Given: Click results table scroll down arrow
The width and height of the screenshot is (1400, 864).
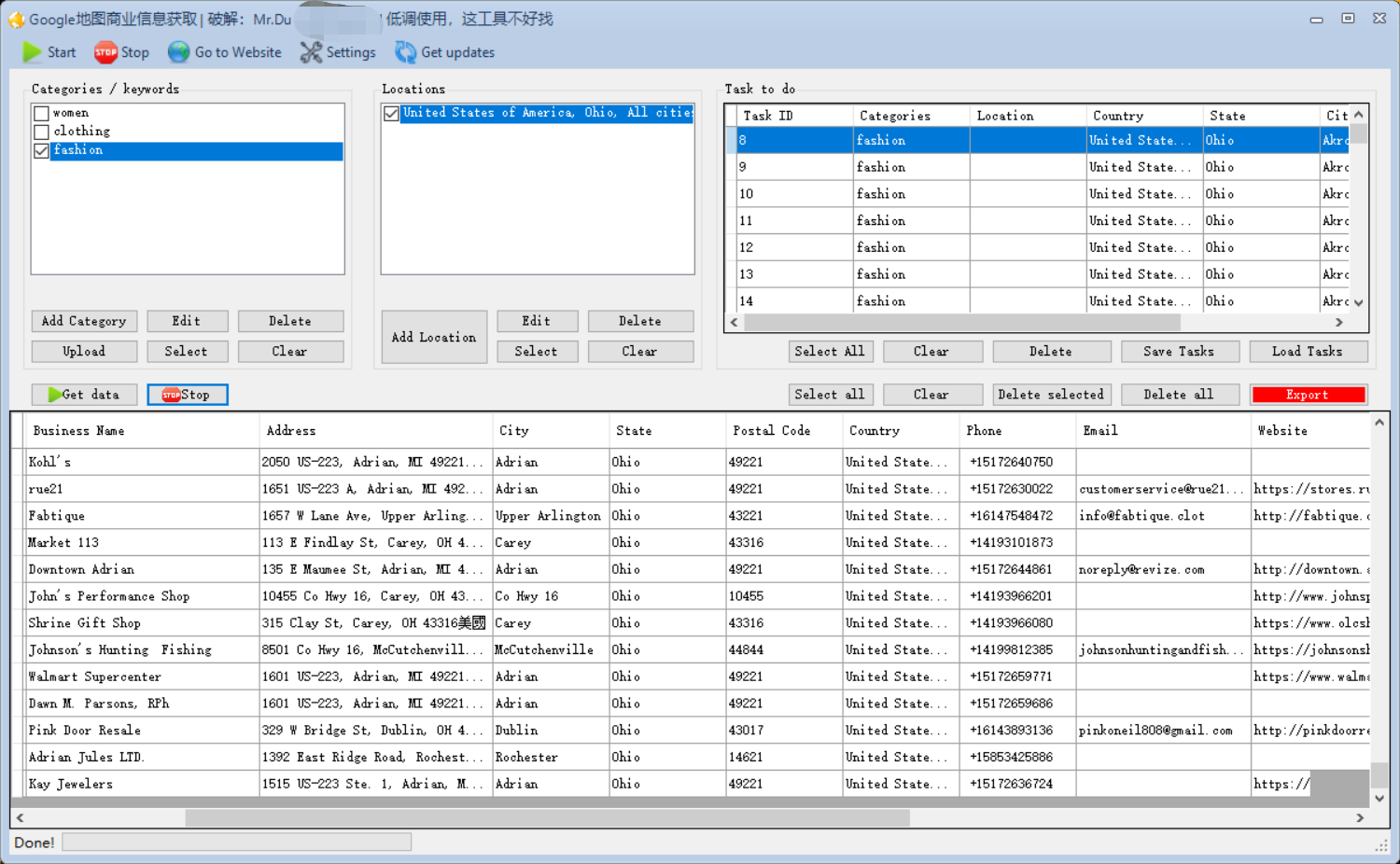Looking at the screenshot, I should 1379,799.
